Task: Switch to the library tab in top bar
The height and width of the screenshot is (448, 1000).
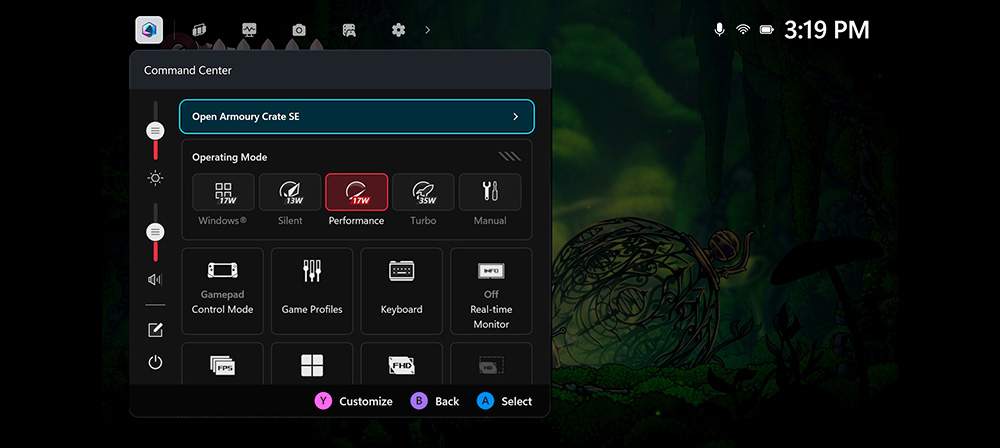Action: click(x=200, y=30)
